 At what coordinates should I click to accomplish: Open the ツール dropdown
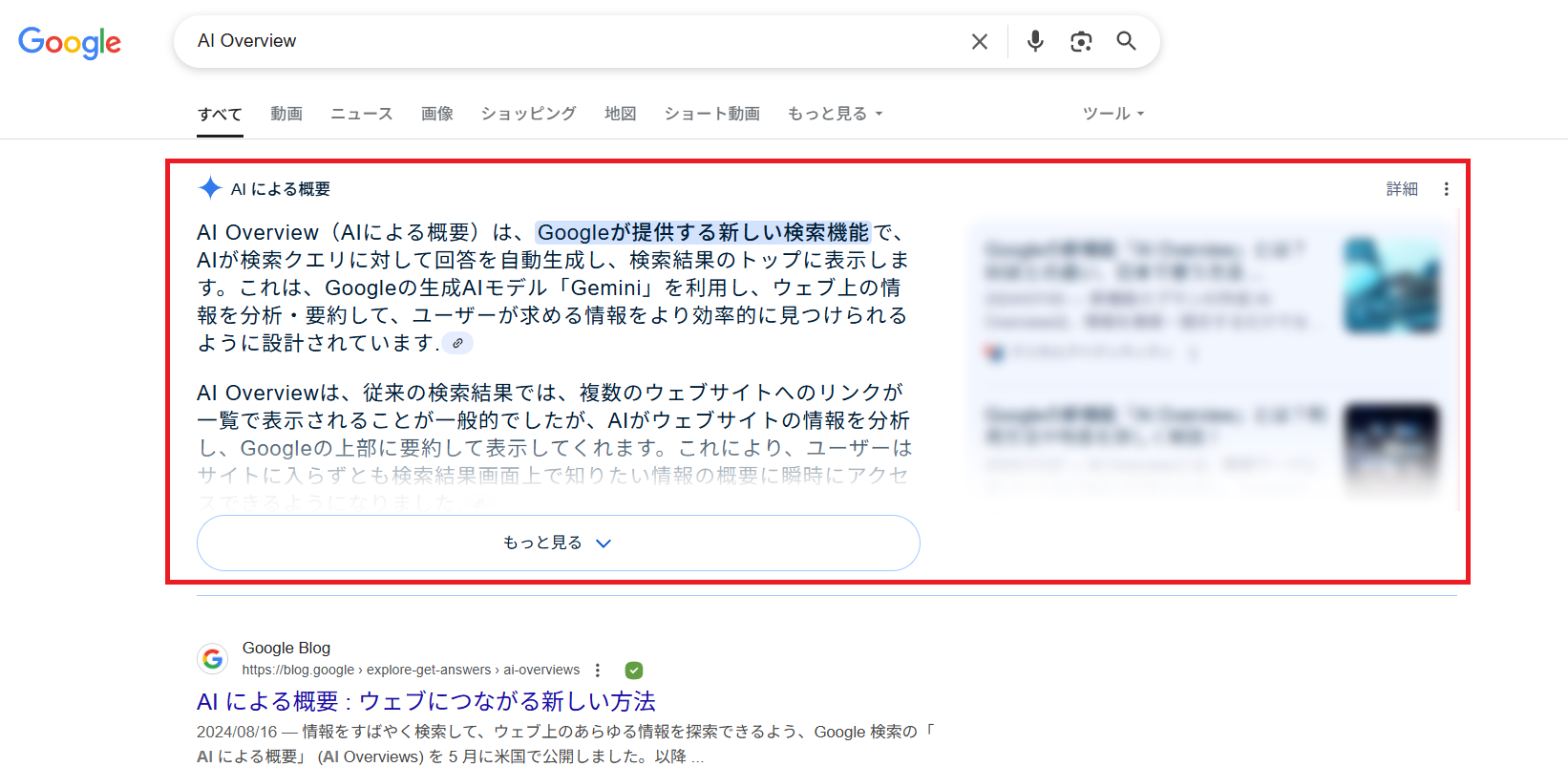coord(1112,114)
